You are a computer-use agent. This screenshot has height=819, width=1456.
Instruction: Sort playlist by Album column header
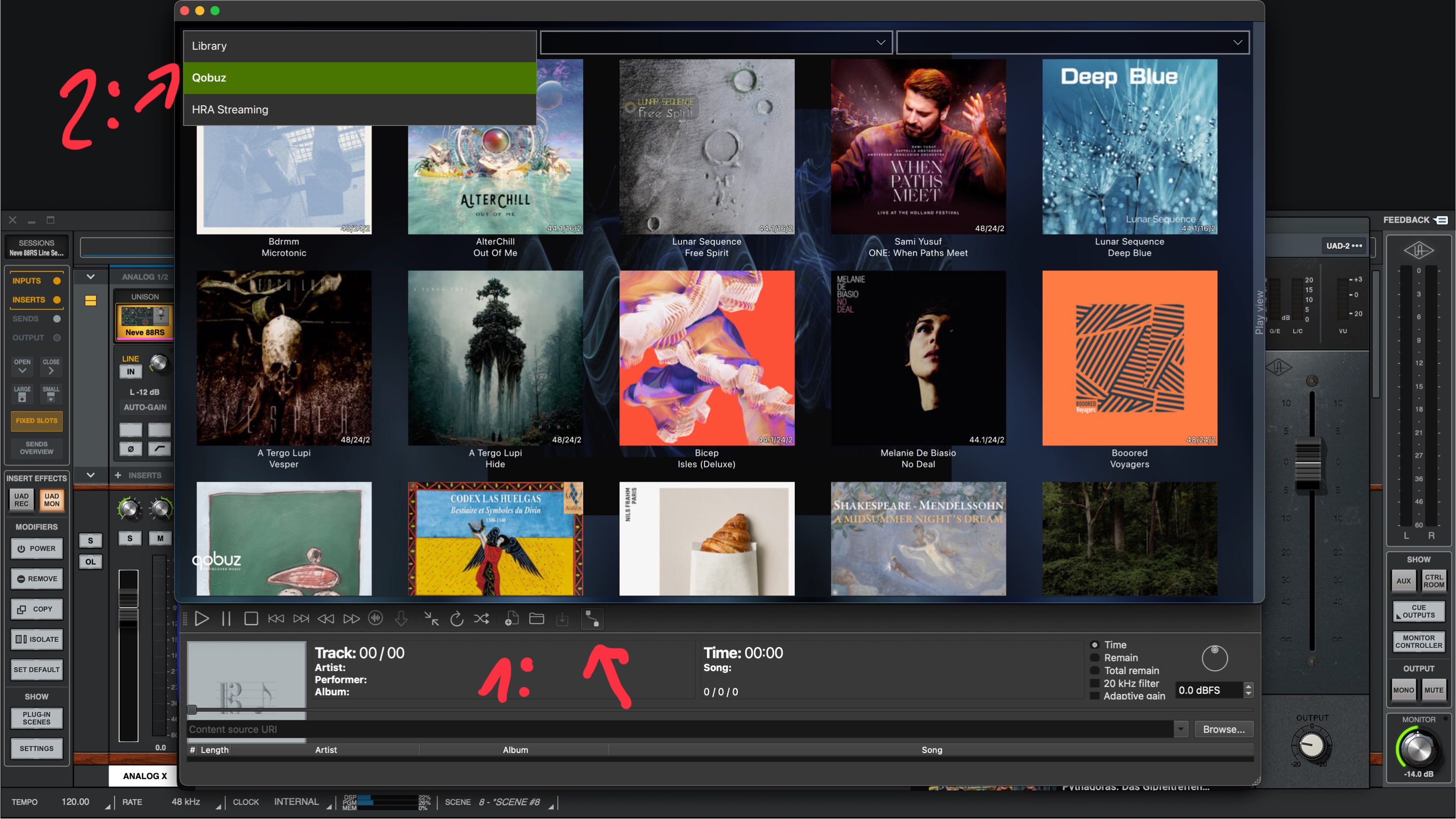[515, 750]
